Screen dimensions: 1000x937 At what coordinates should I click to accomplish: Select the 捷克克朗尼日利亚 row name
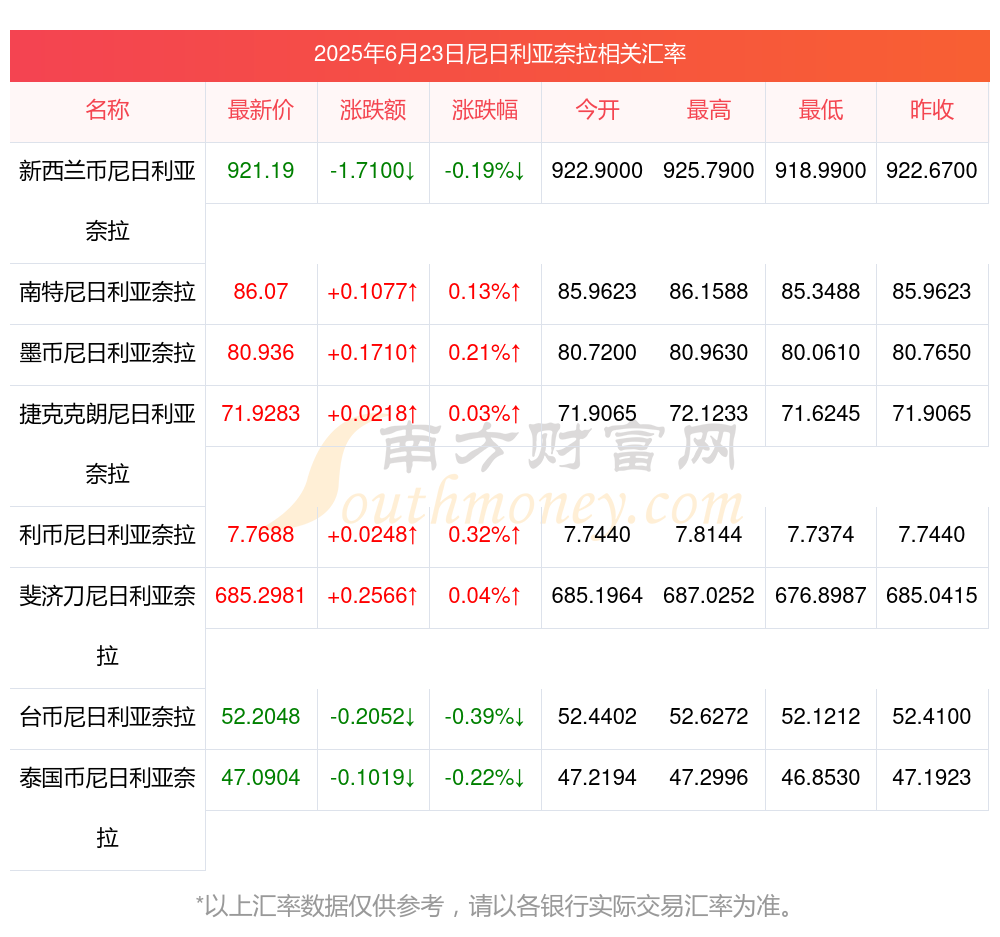point(107,414)
